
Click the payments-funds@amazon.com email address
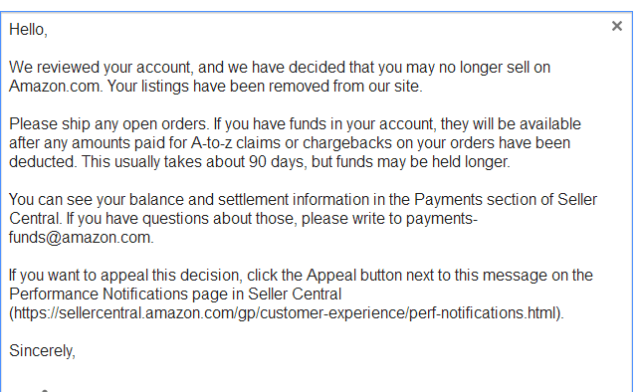243,228
